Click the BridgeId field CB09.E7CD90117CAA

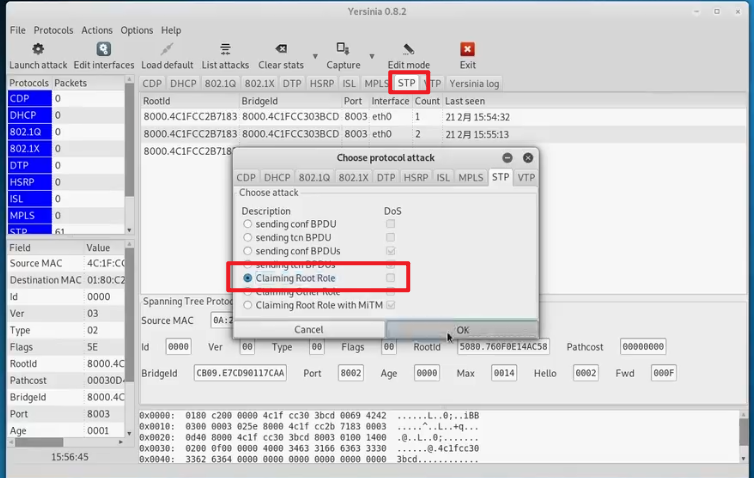pos(240,373)
